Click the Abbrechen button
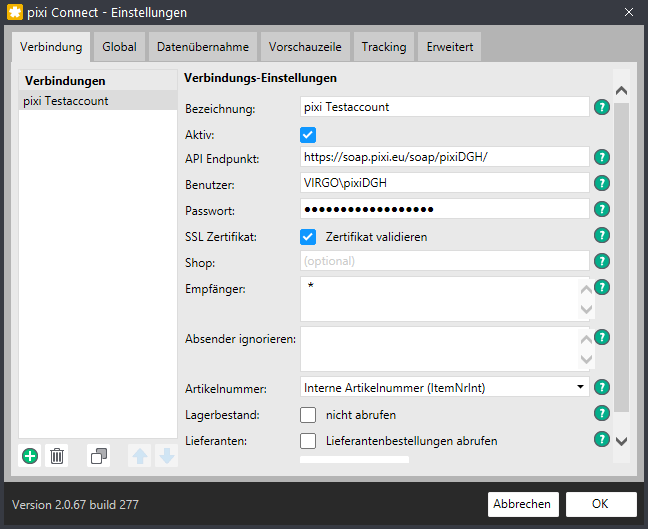Viewport: 648px width, 529px height. pos(523,504)
